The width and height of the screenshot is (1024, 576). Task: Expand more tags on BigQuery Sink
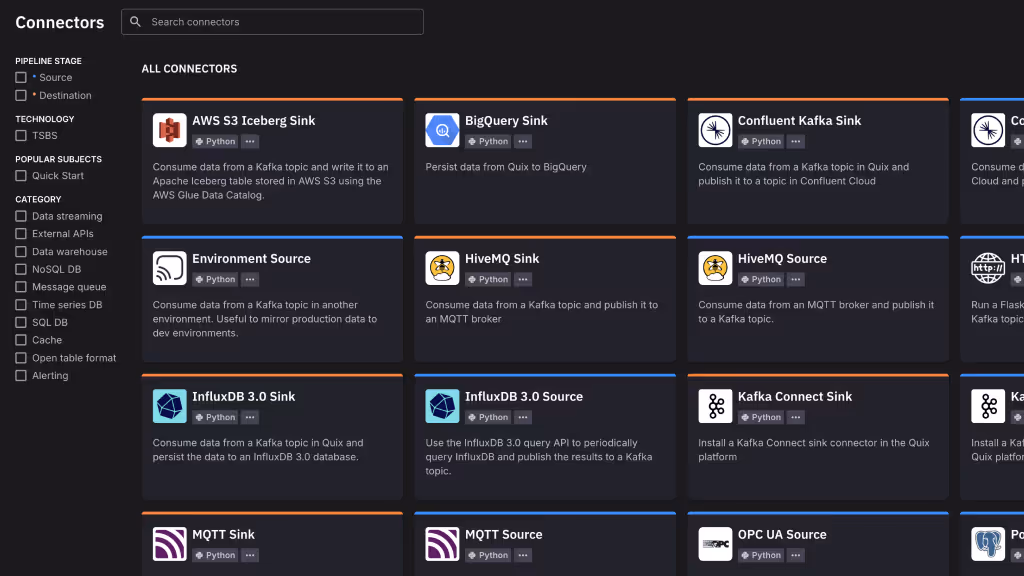pos(523,141)
